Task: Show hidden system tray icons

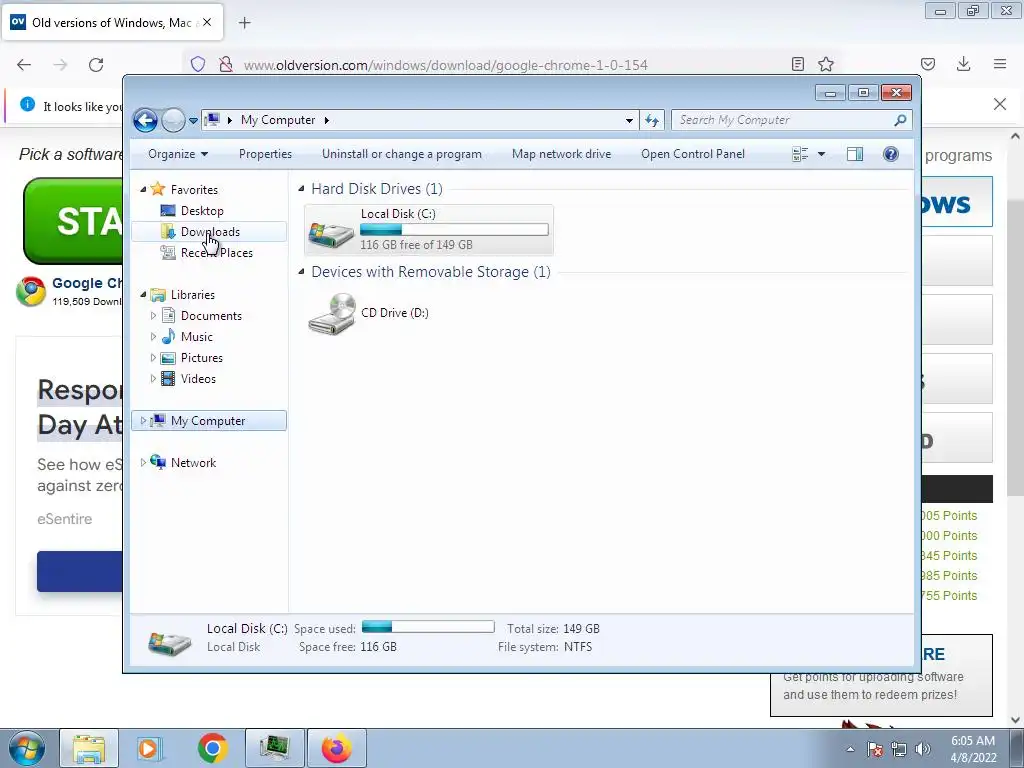Action: coord(850,750)
